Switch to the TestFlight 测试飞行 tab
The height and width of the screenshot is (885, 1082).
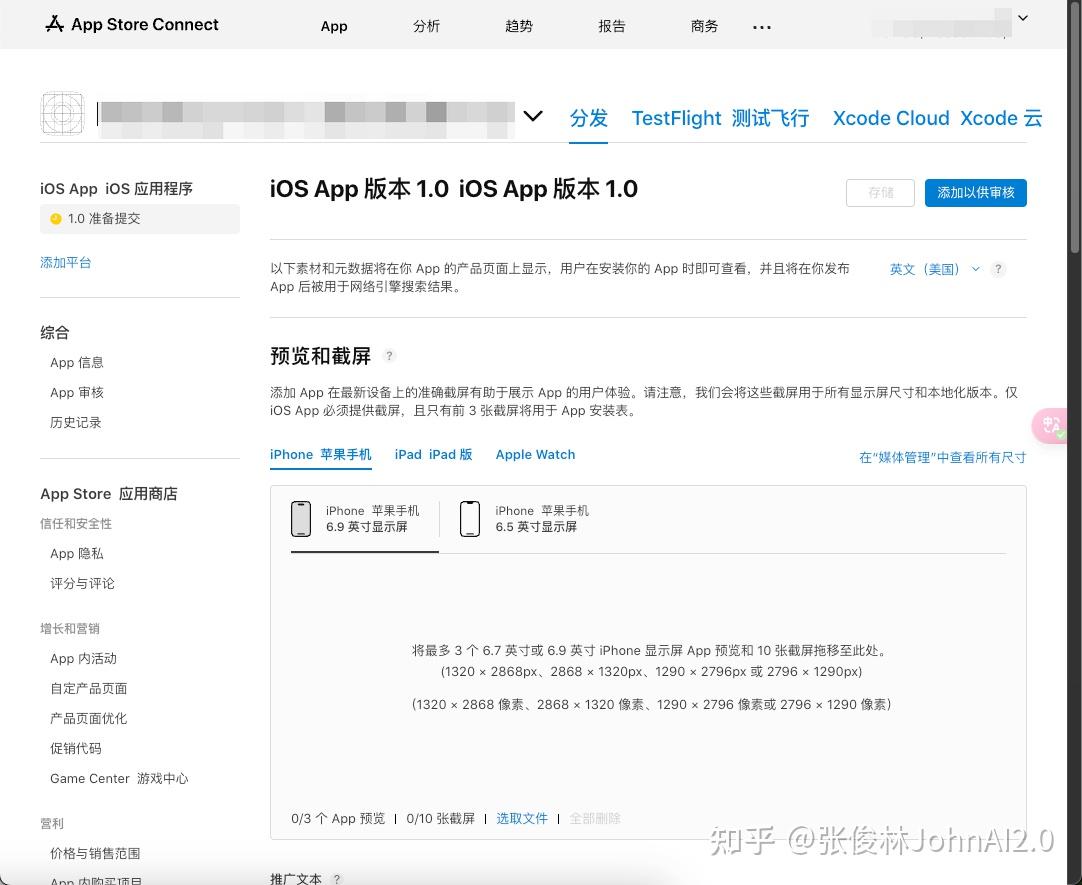pyautogui.click(x=722, y=118)
